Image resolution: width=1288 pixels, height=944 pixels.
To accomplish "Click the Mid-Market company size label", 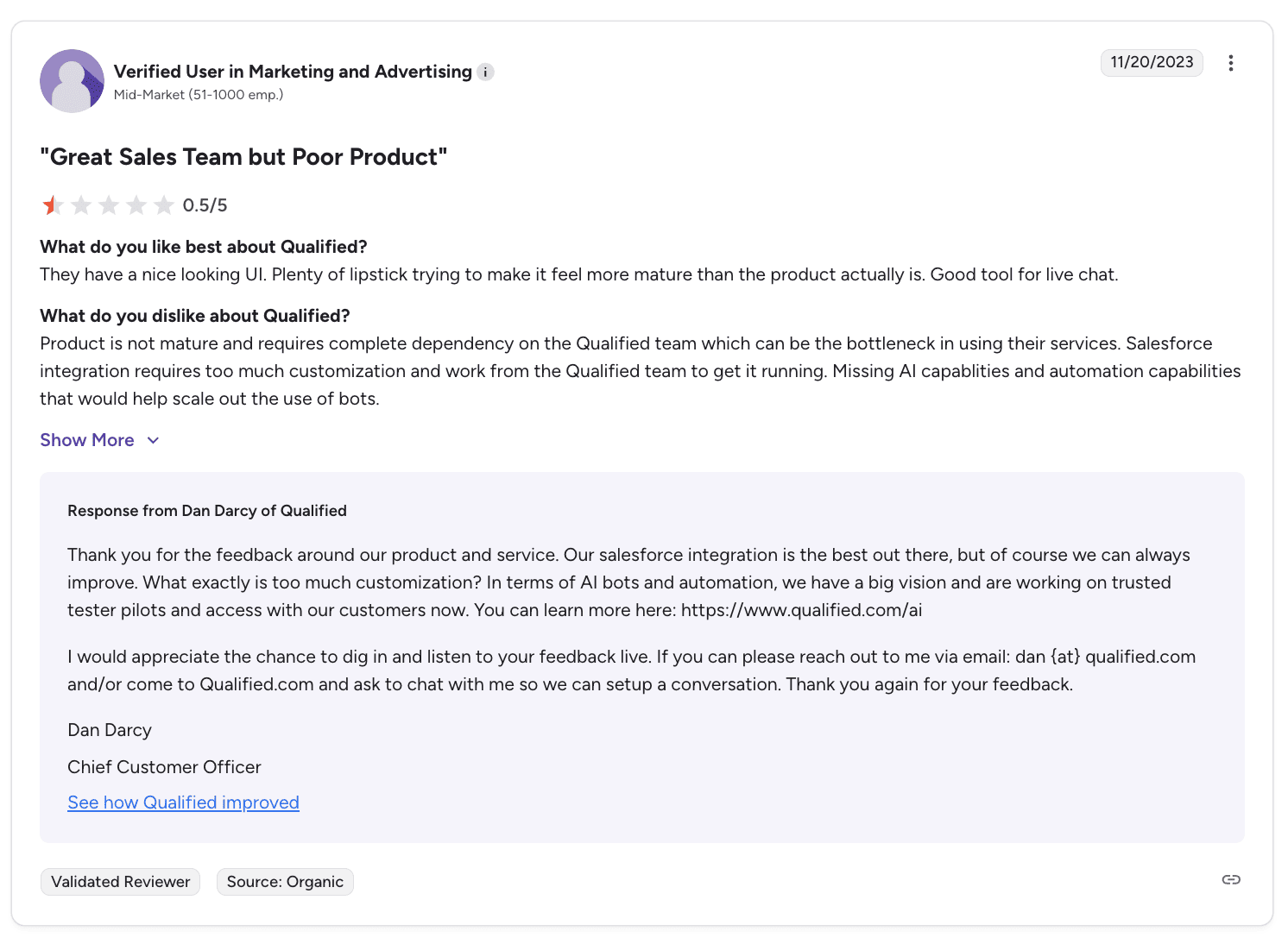I will [x=198, y=95].
